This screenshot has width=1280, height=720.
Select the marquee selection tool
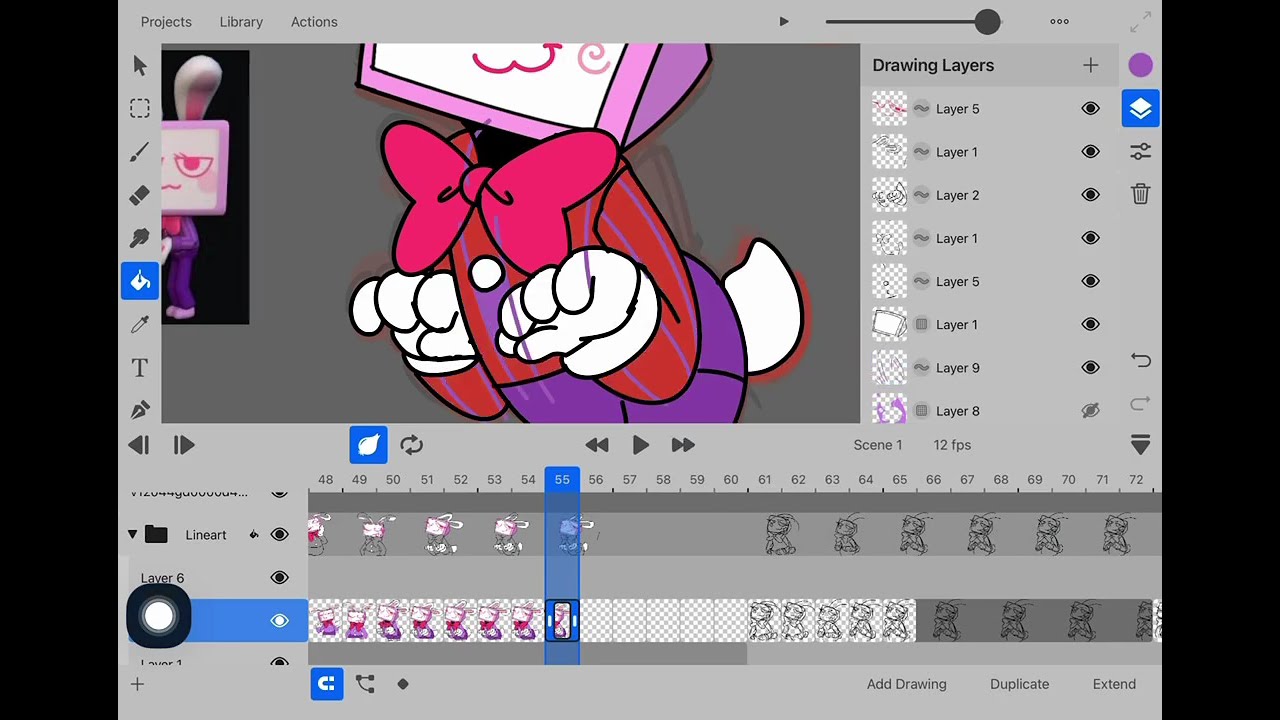tap(139, 108)
